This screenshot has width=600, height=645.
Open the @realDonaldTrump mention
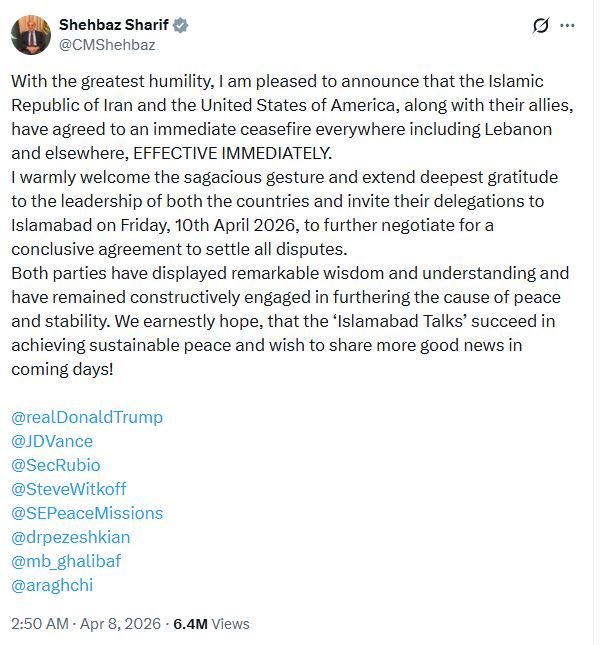pyautogui.click(x=87, y=417)
